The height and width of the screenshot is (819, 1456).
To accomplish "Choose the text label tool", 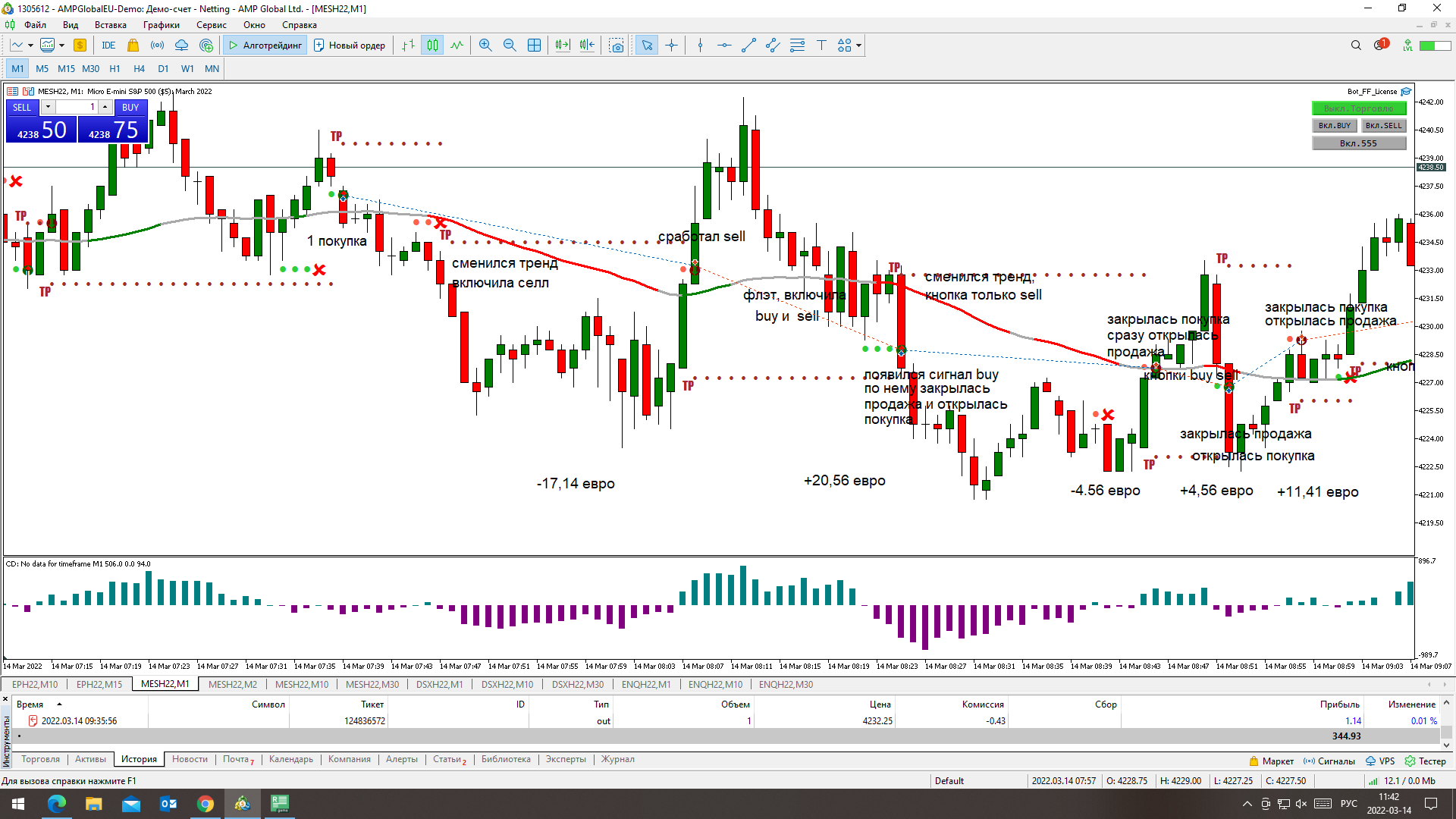I will 821,45.
